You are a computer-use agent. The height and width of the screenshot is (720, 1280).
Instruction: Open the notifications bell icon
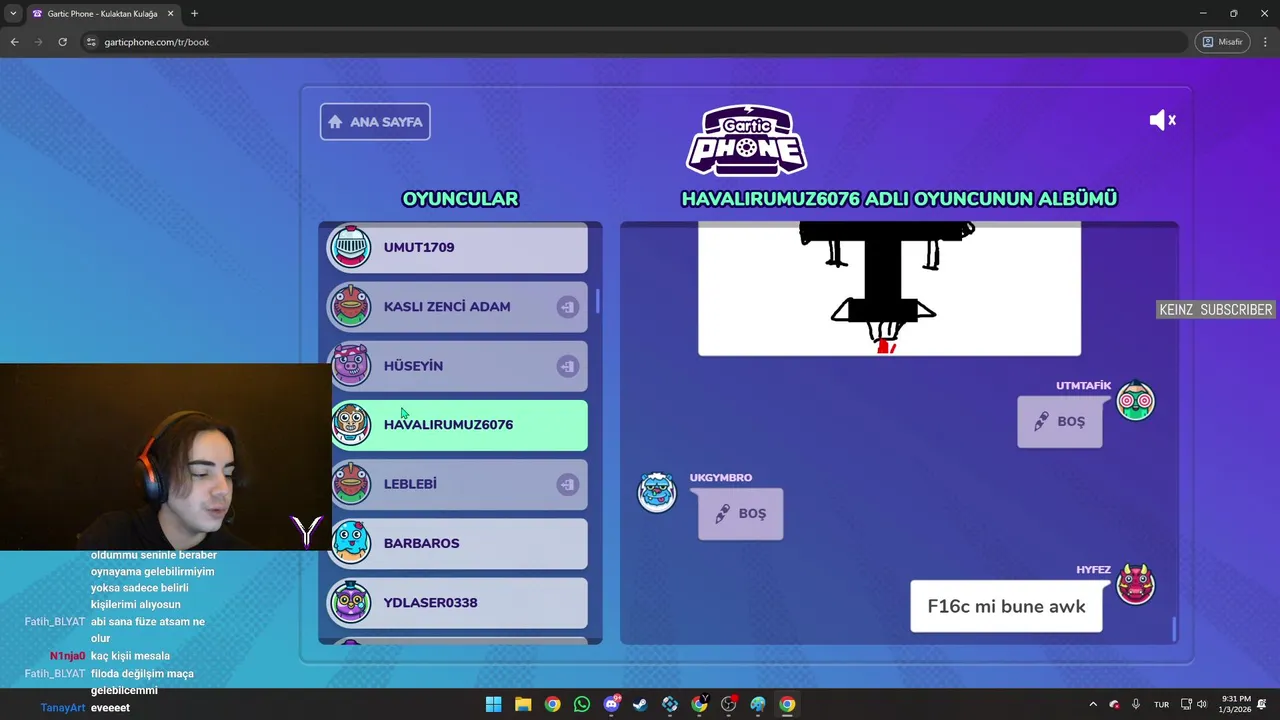(1263, 704)
